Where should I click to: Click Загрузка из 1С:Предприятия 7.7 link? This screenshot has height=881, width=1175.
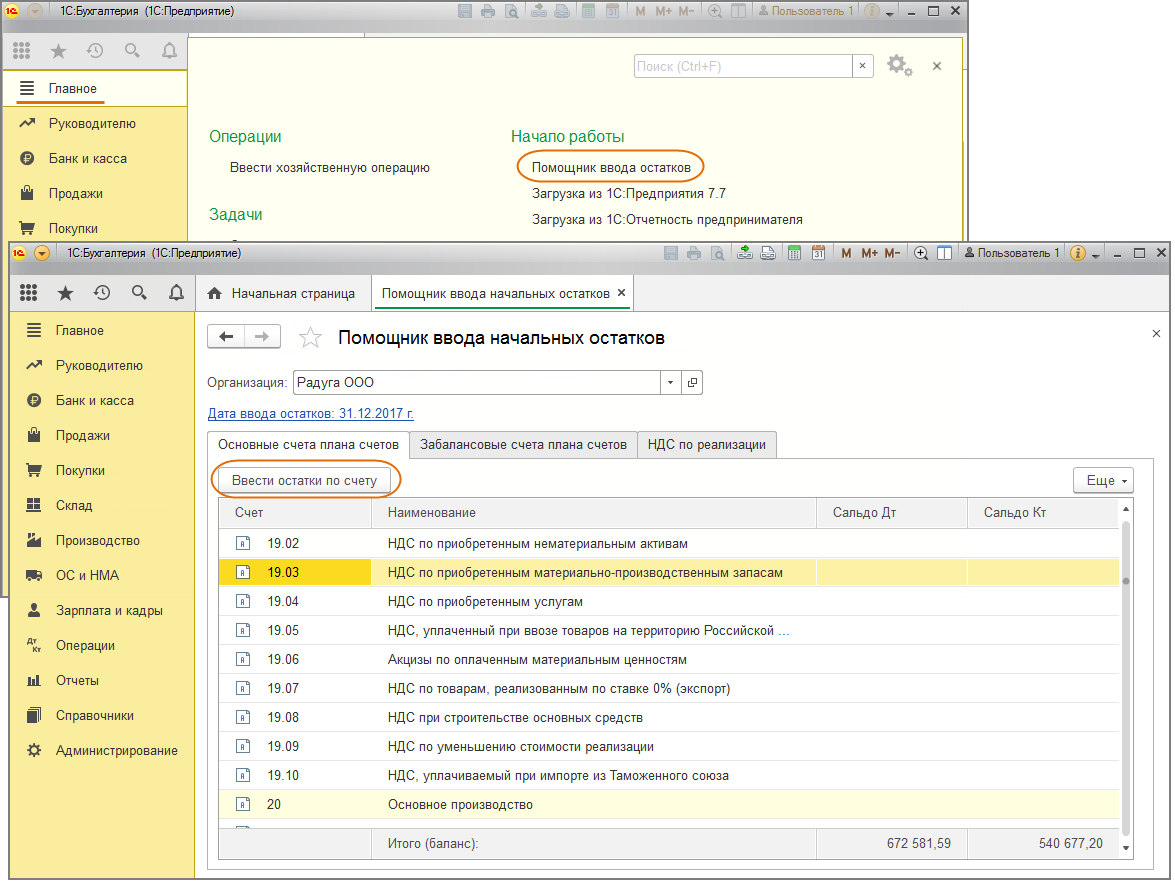629,194
